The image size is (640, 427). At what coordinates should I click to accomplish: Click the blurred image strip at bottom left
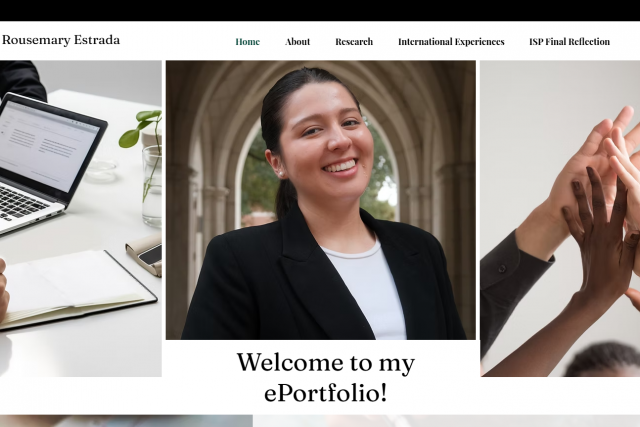[126, 421]
